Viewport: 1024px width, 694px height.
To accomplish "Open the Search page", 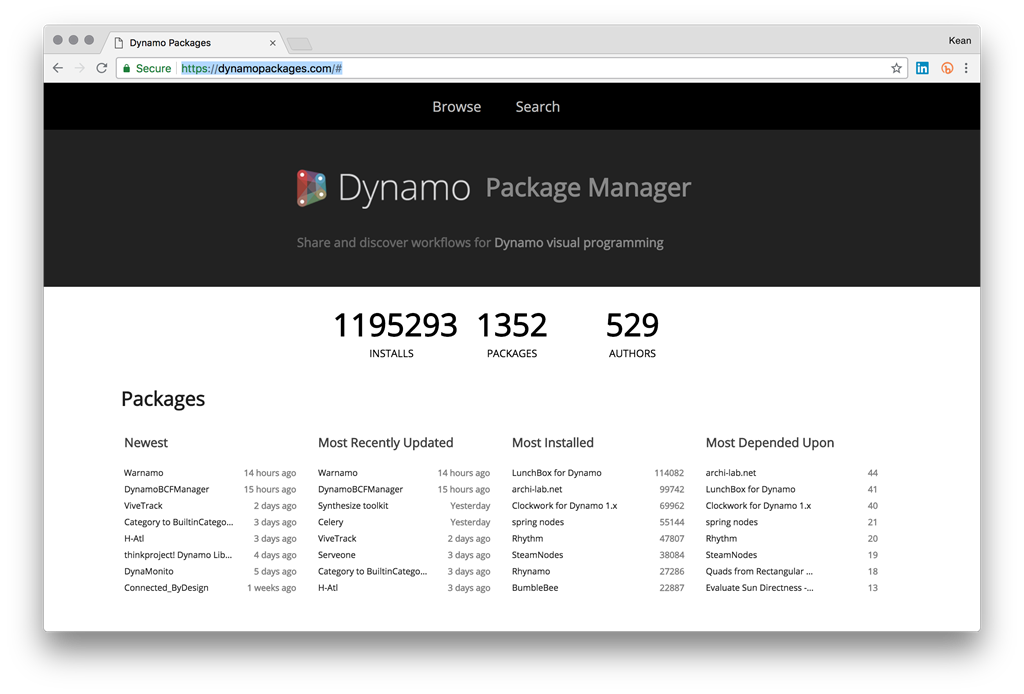I will pos(537,107).
